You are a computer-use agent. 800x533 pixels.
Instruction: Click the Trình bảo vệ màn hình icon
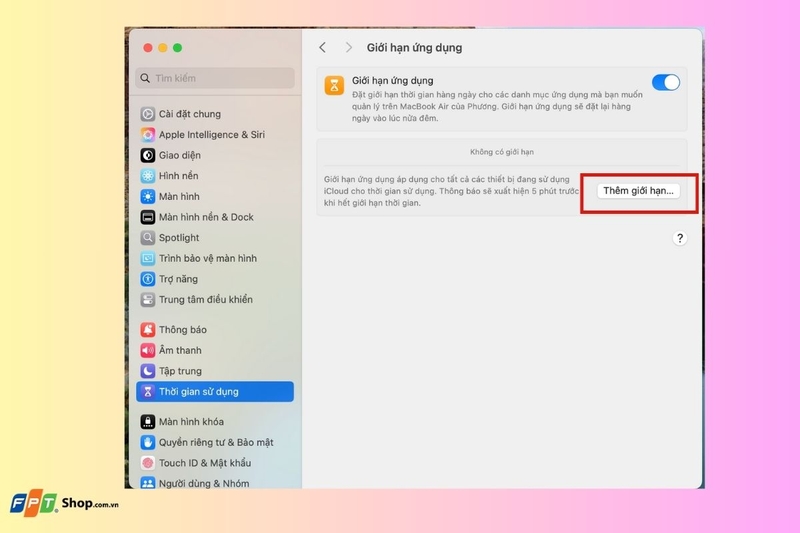(x=147, y=259)
